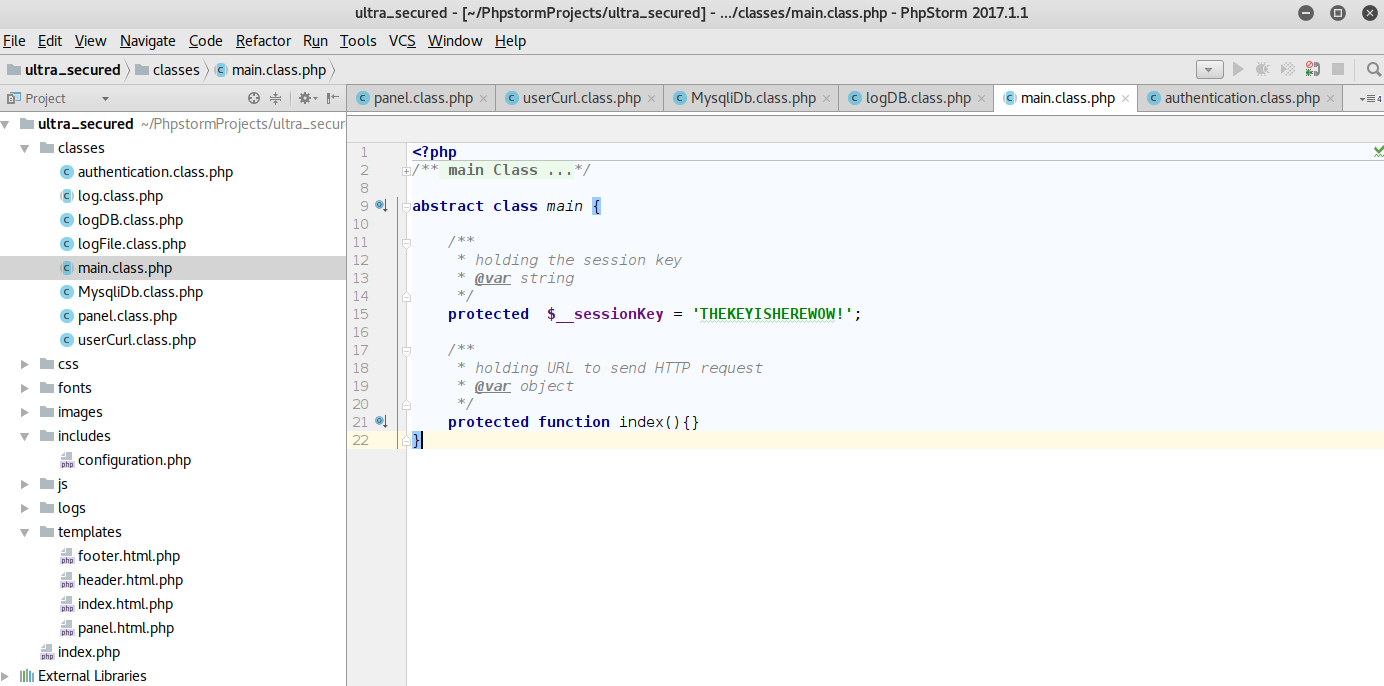Open the run configuration dropdown

[1210, 69]
